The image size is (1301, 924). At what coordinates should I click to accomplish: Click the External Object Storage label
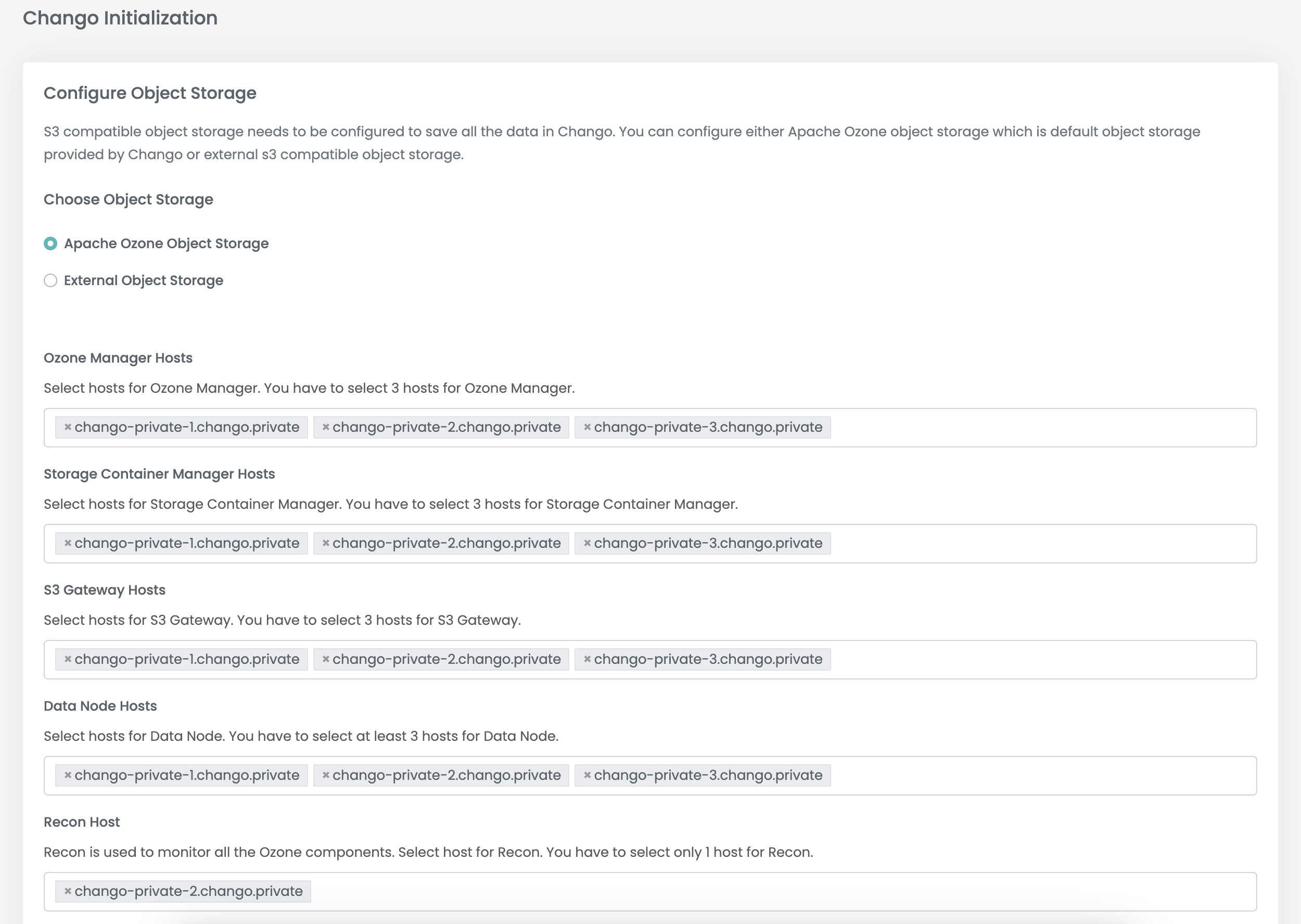[144, 280]
